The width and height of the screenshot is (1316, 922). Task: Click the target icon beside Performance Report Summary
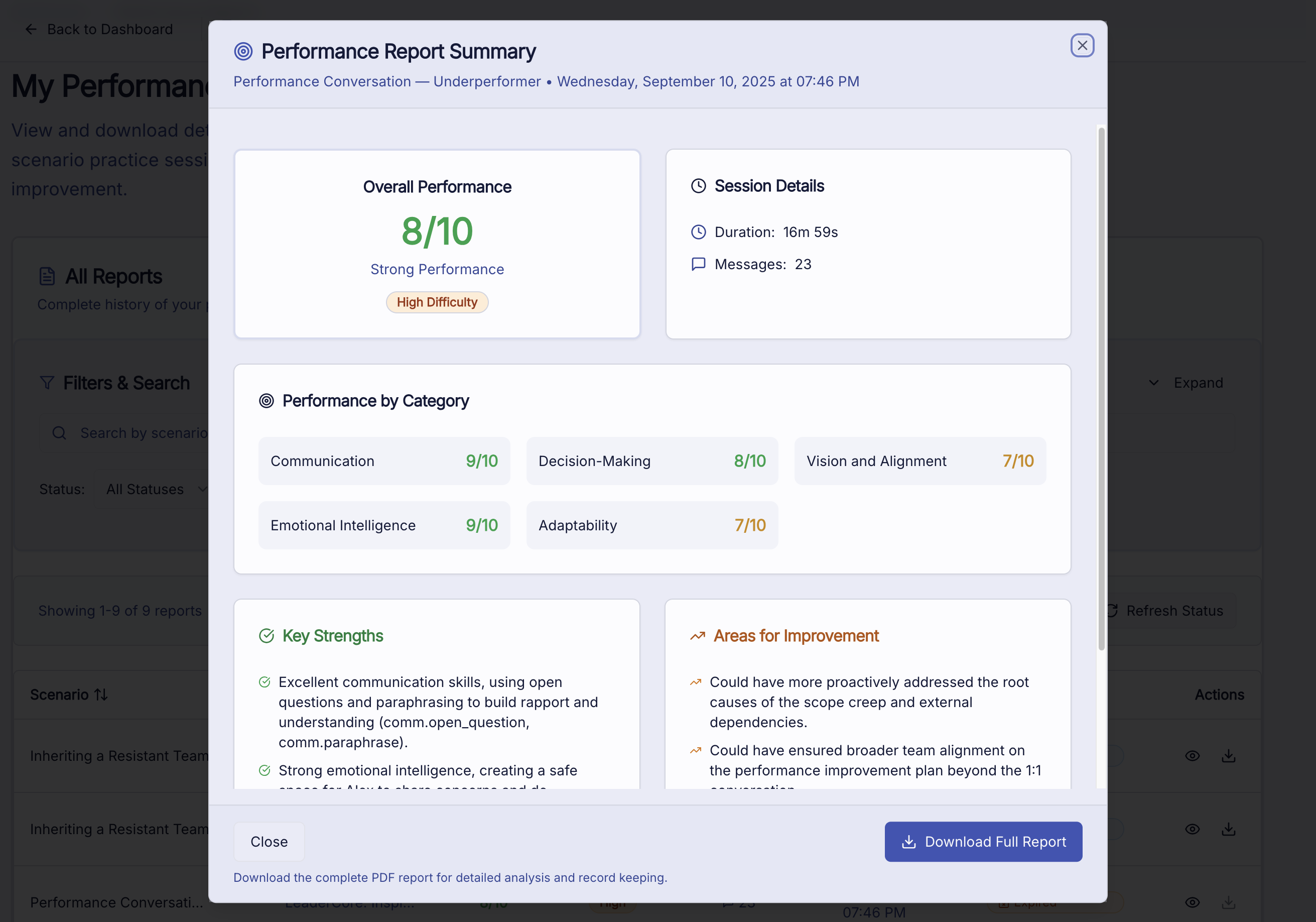coord(243,51)
